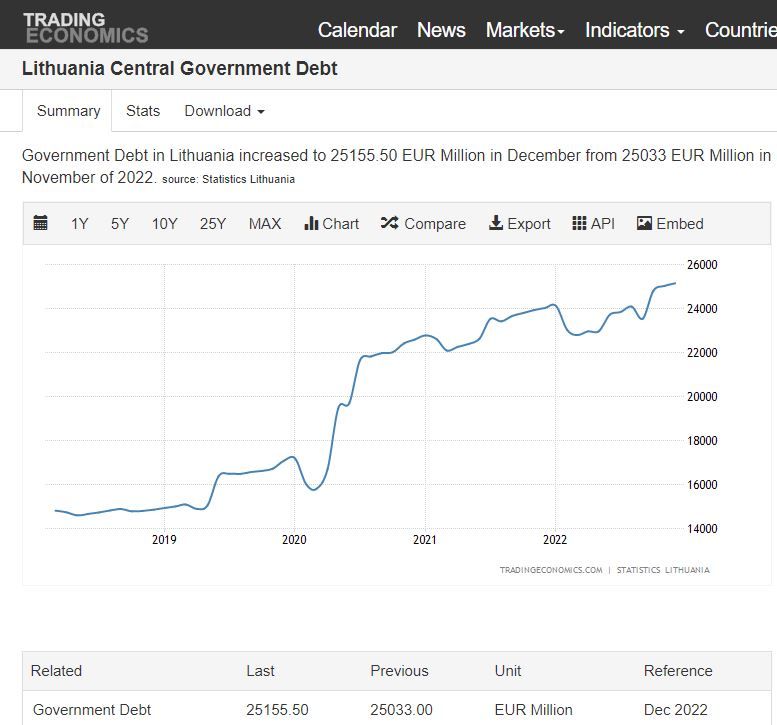Expand the Download dropdown

pyautogui.click(x=224, y=111)
